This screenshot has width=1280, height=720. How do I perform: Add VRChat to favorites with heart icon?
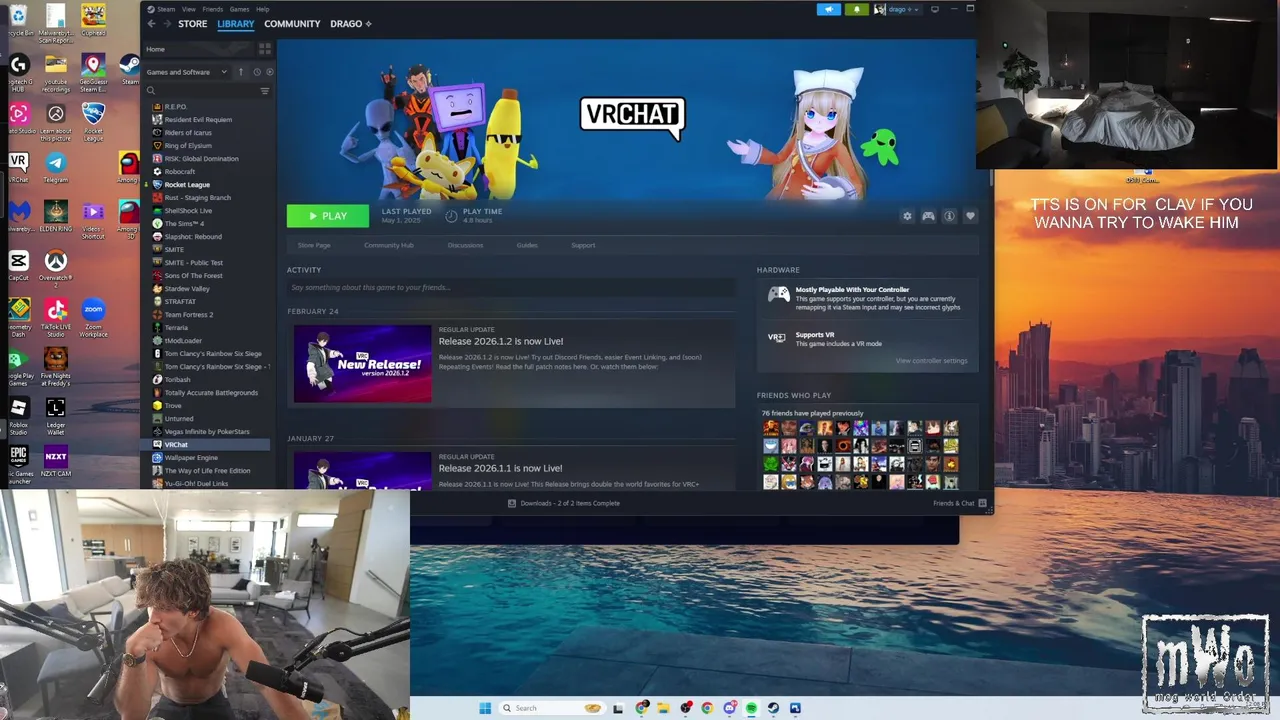[970, 216]
